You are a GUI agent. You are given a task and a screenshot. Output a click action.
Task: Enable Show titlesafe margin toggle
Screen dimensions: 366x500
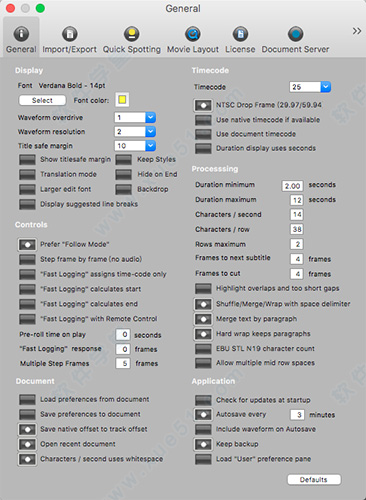point(27,160)
